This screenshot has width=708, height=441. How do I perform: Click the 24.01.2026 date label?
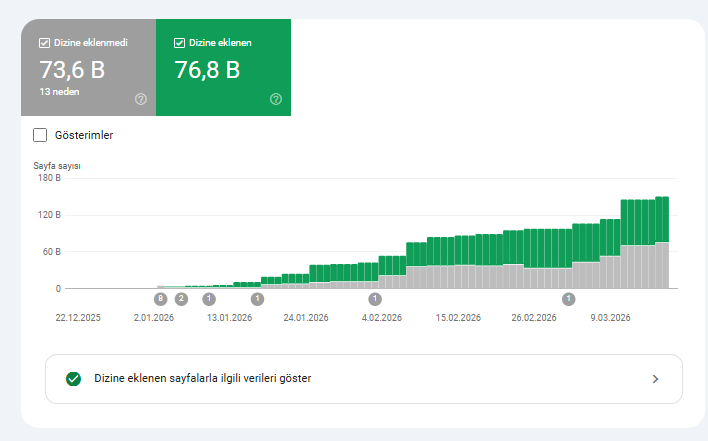point(306,318)
